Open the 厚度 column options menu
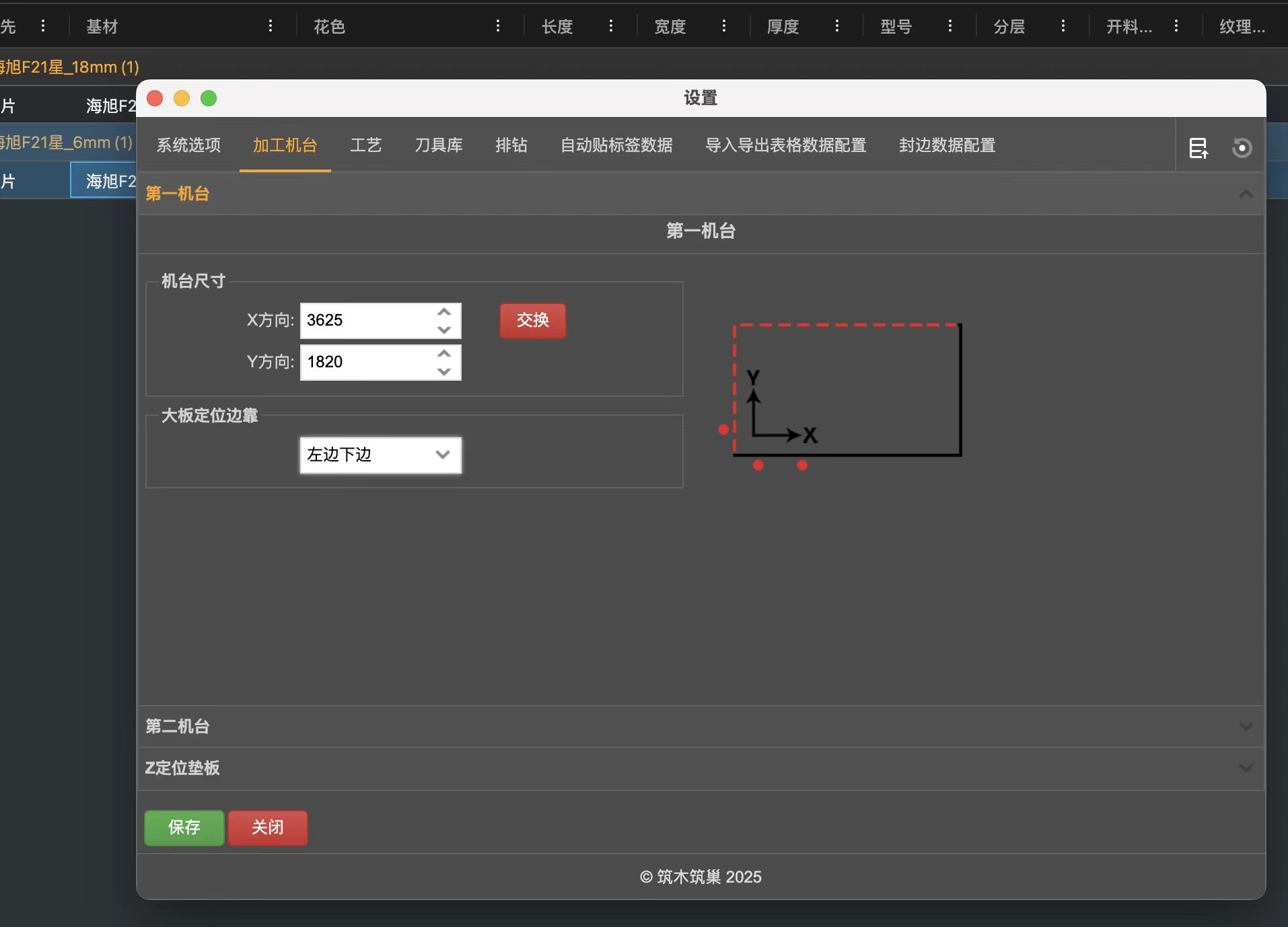Screen dimensions: 1288x927 838,26
